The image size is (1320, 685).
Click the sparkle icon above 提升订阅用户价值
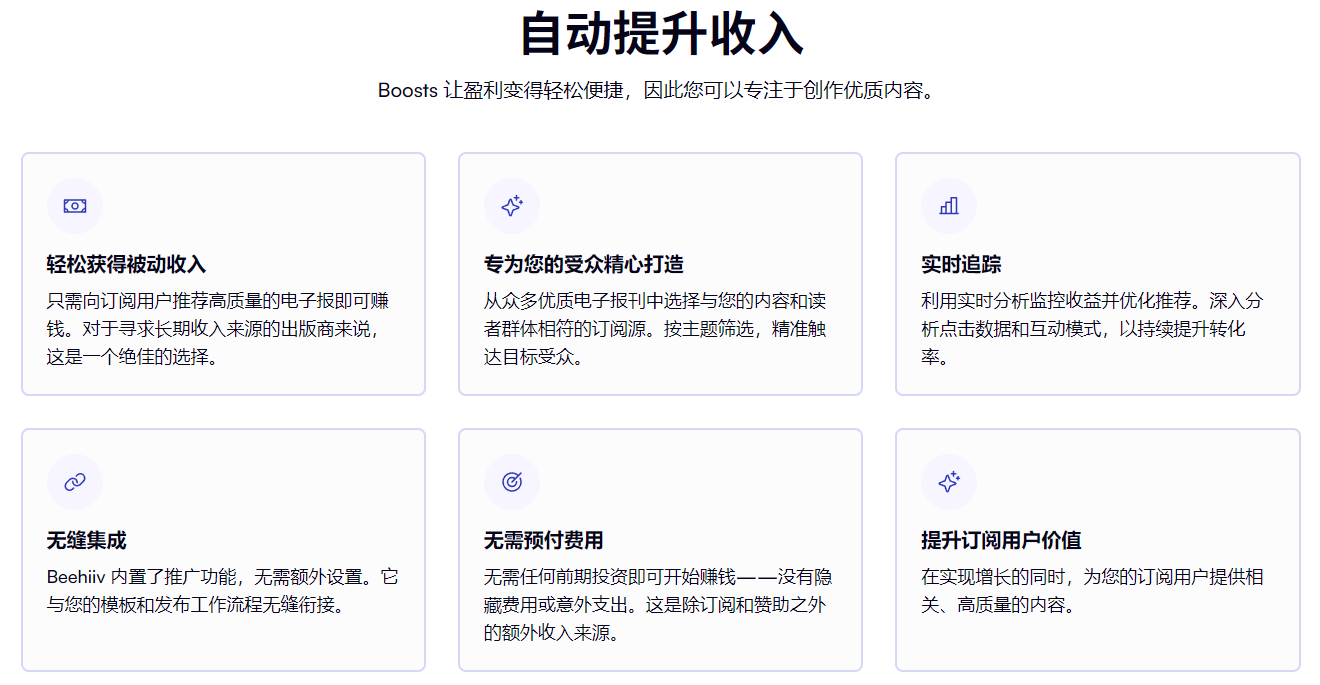(x=949, y=482)
